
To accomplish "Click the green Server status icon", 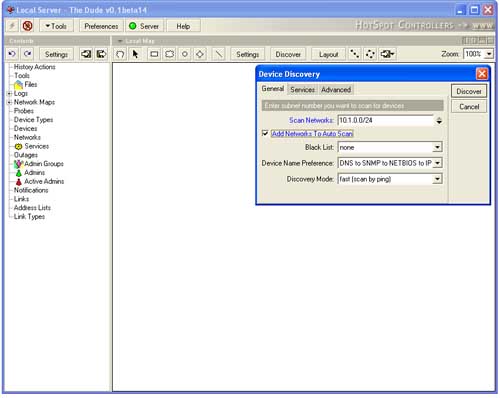I will [133, 26].
